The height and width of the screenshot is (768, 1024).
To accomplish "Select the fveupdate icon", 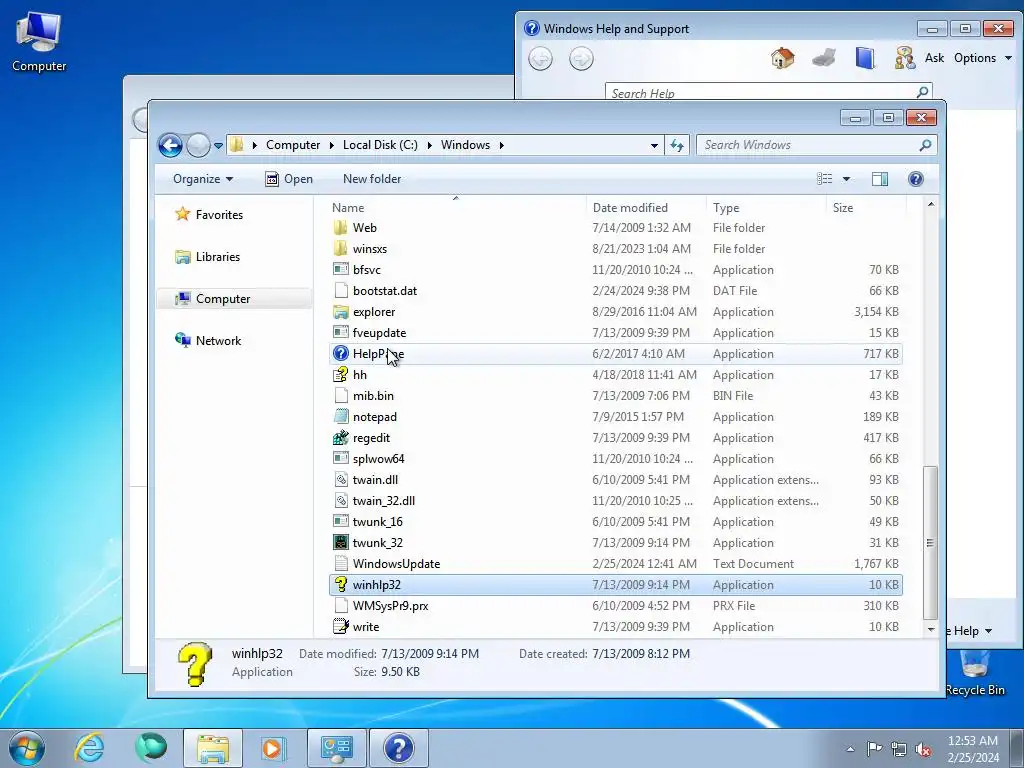I will (x=340, y=333).
